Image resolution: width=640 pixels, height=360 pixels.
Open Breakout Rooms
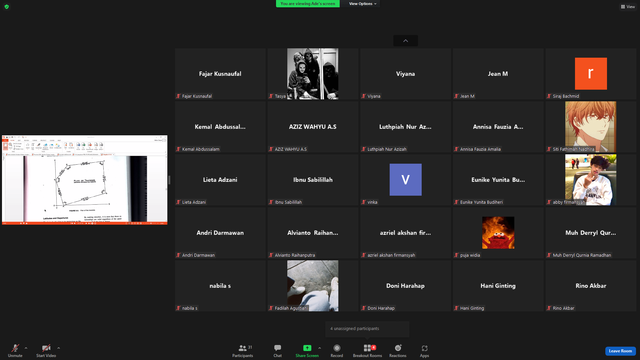367,350
